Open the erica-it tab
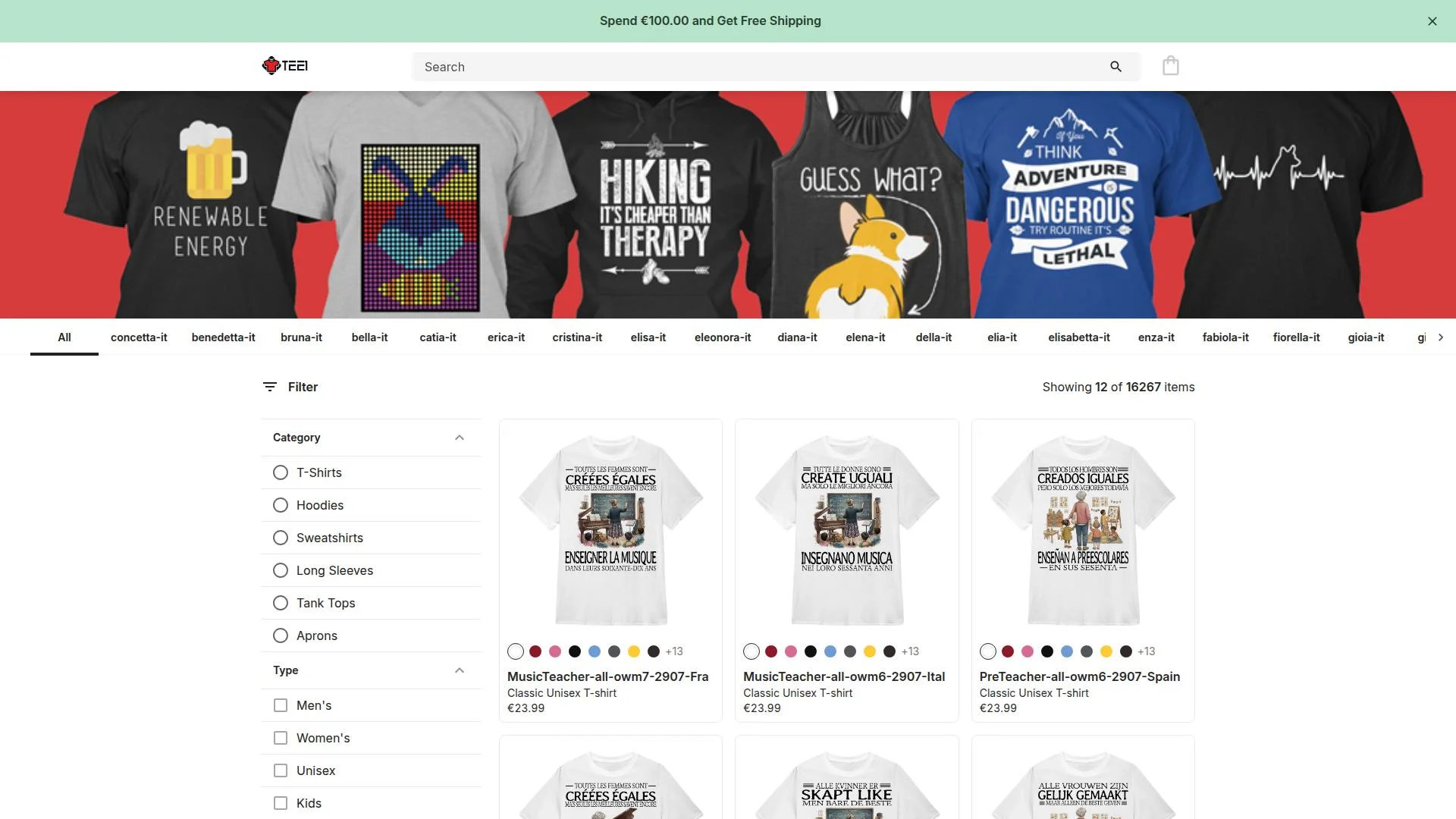 tap(506, 337)
